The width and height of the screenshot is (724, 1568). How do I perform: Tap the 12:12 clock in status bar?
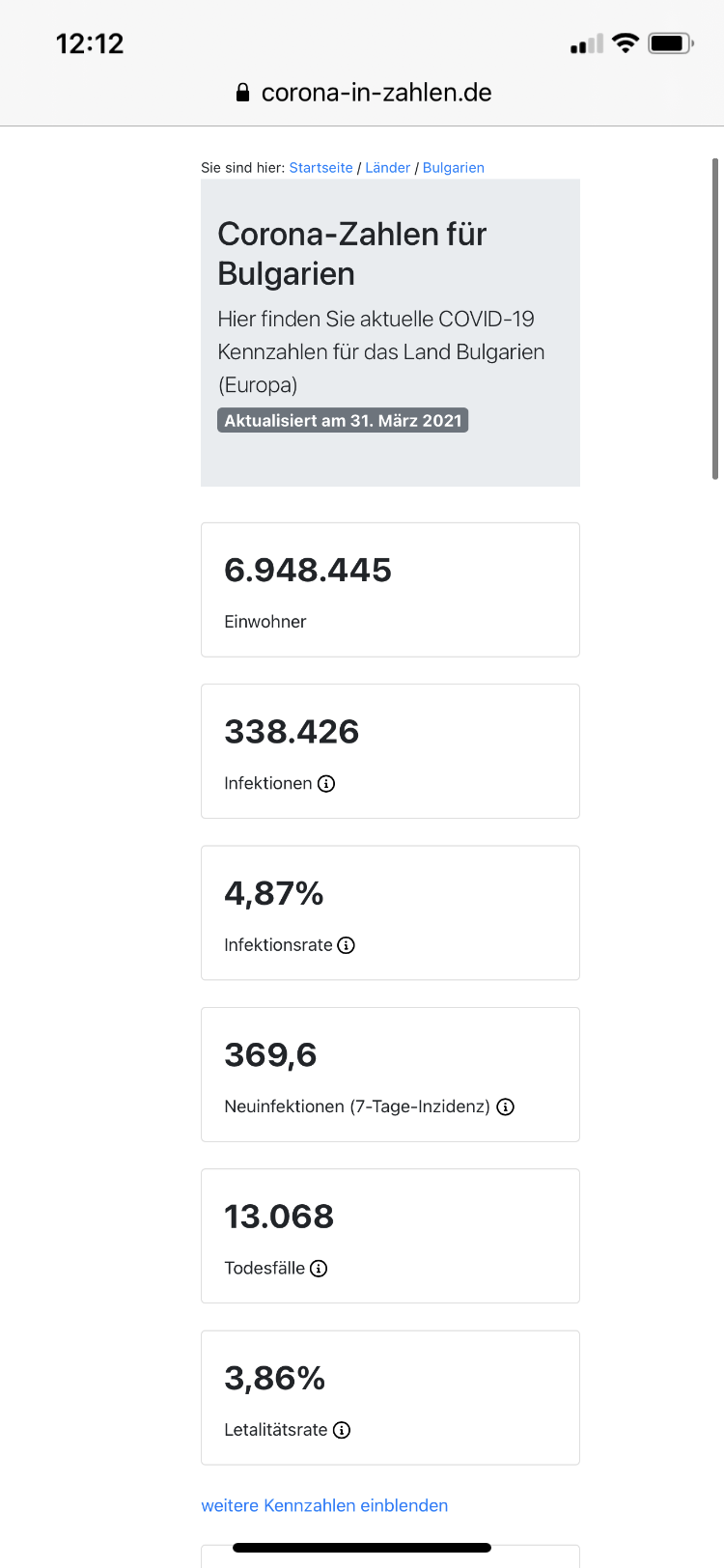coord(90,43)
